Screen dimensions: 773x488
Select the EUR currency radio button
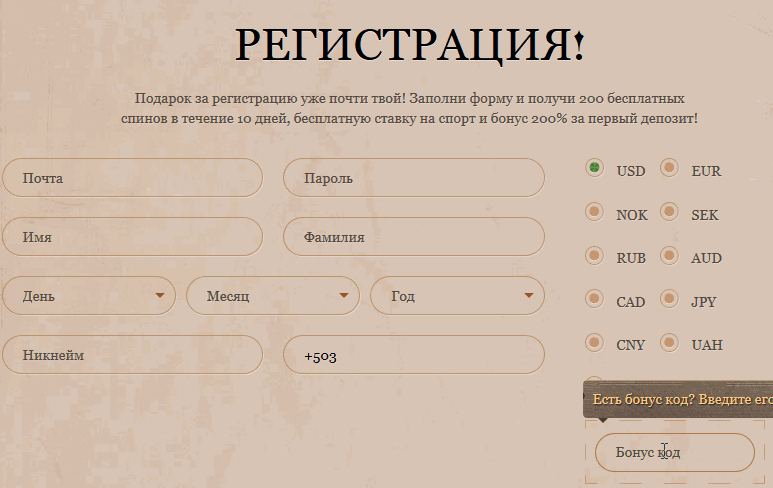669,168
